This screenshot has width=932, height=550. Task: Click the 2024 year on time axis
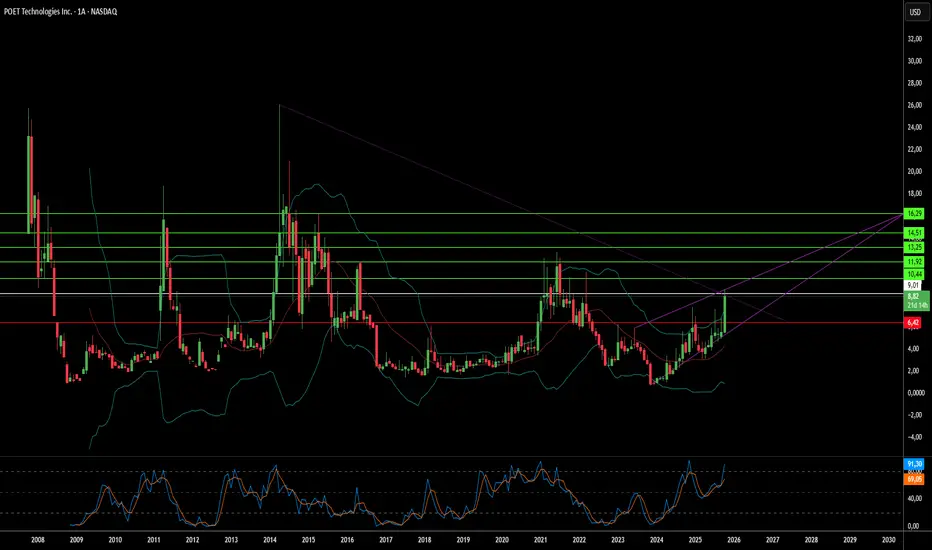(657, 540)
